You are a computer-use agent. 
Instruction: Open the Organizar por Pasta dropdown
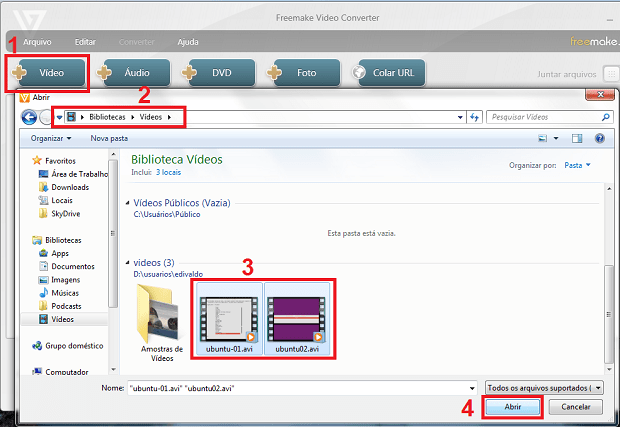(x=577, y=165)
